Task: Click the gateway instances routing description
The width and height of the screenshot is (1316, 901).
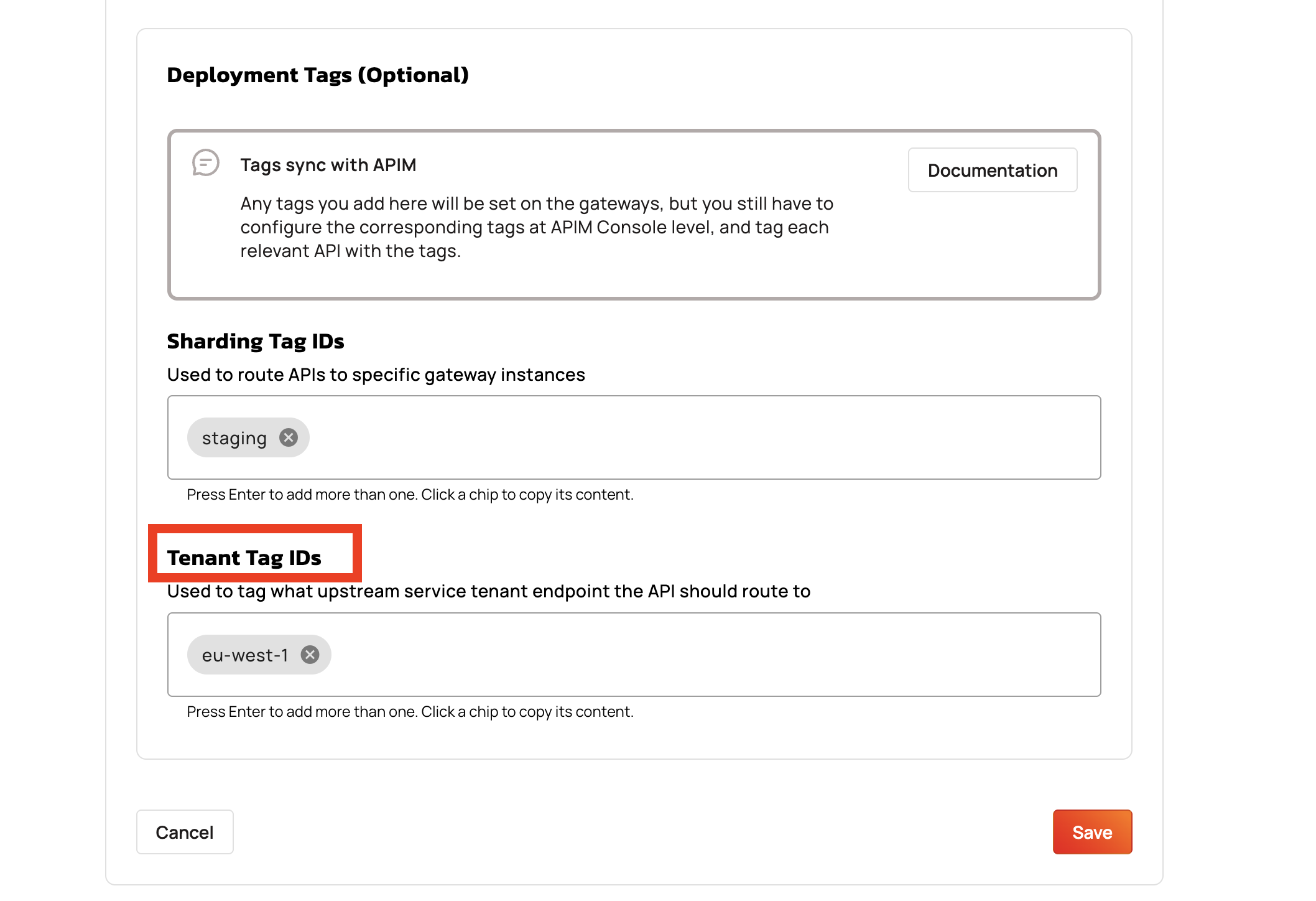Action: (376, 375)
